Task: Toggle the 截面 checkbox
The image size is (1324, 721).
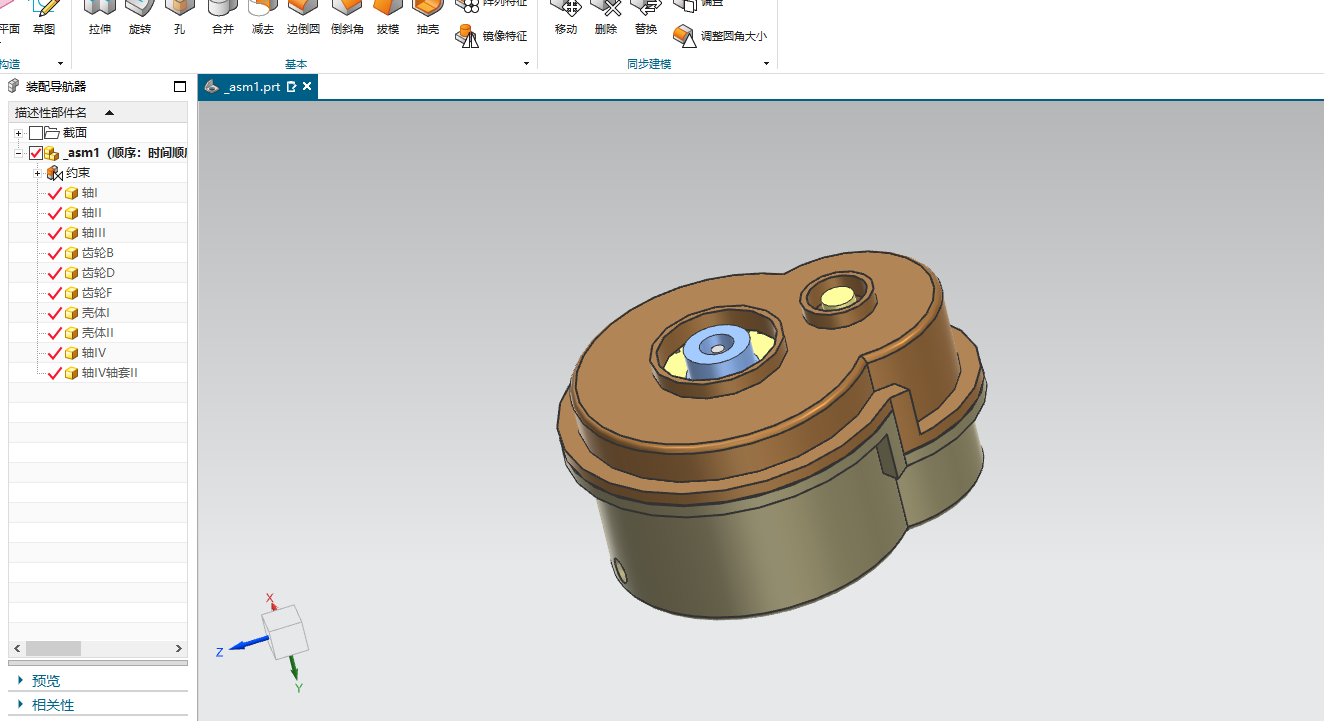Action: (36, 133)
